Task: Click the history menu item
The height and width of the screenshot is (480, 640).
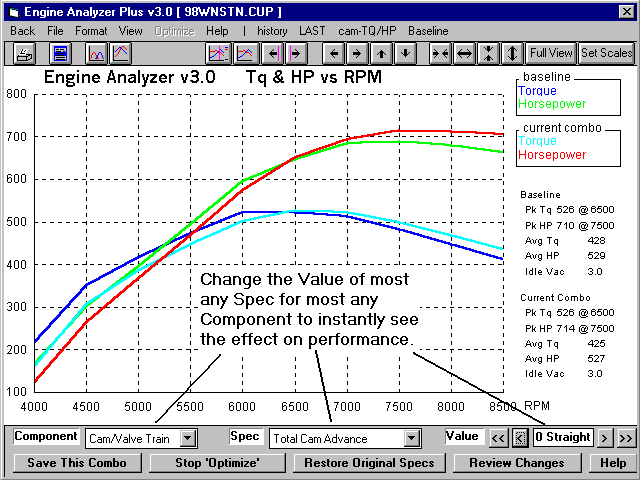Action: [272, 31]
